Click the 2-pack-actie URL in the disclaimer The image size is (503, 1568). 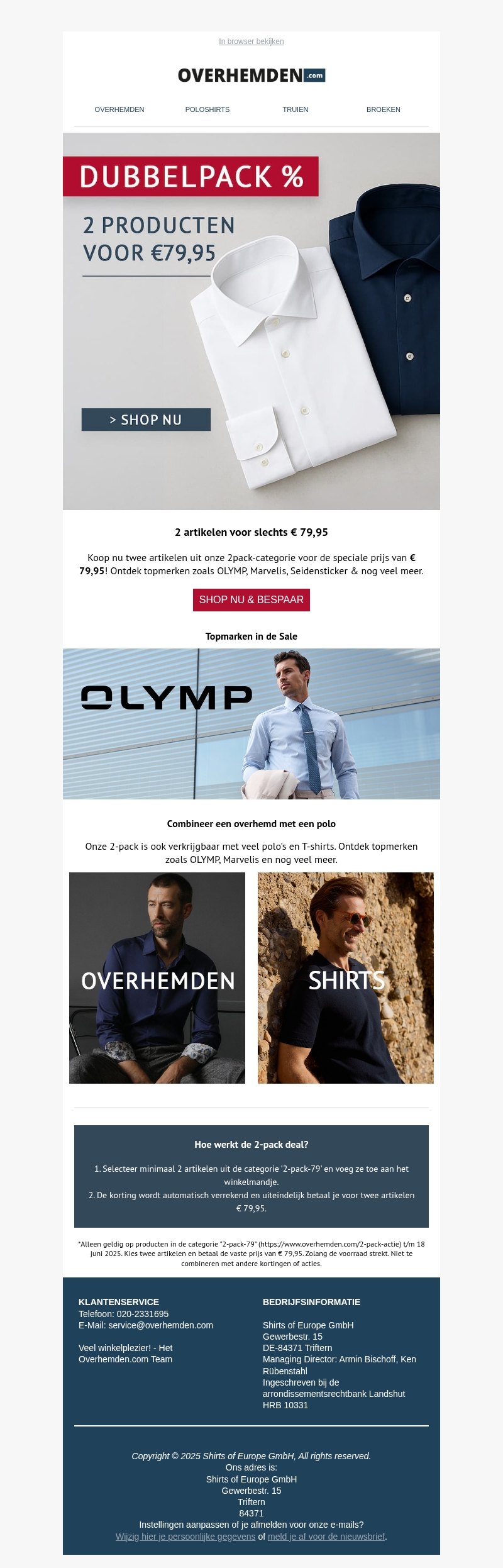(x=329, y=1244)
